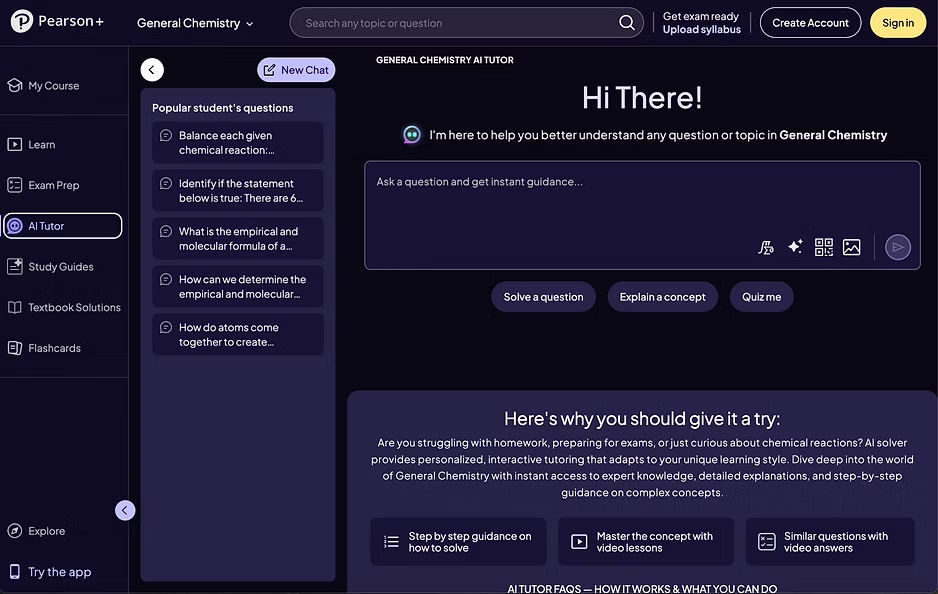Select AI Tutor in the sidebar

pyautogui.click(x=63, y=226)
